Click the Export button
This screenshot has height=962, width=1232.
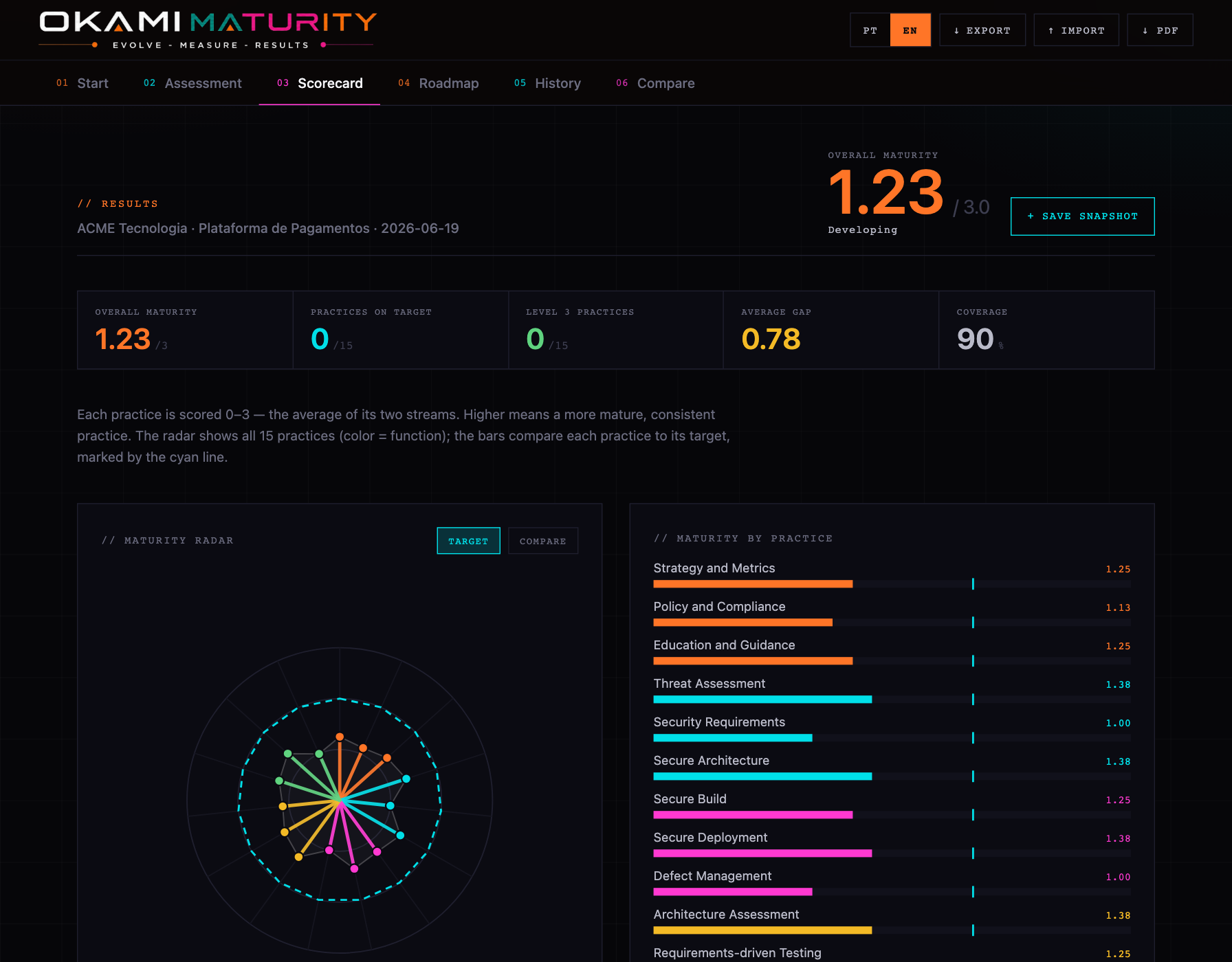[x=982, y=30]
